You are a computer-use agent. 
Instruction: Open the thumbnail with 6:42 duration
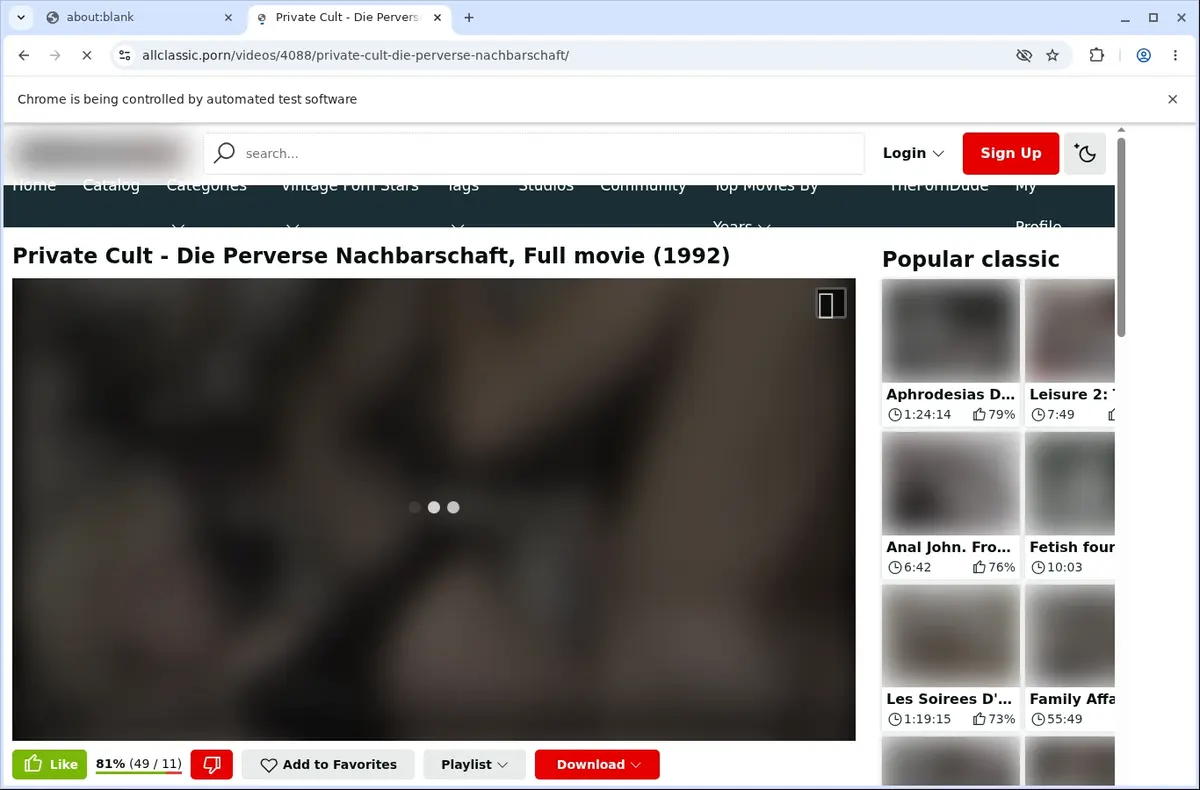(x=951, y=483)
